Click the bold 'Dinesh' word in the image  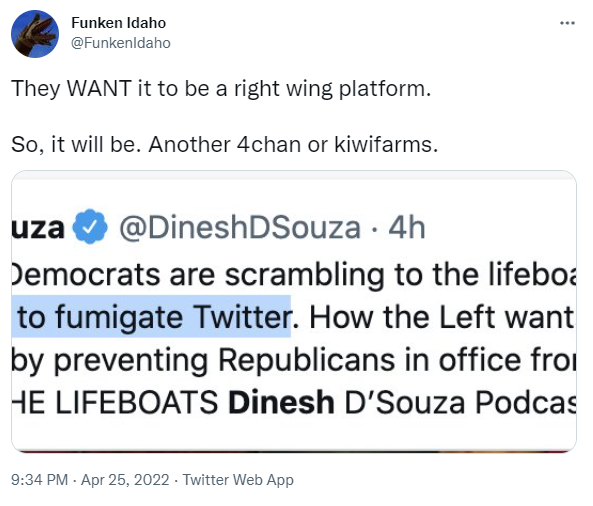pyautogui.click(x=281, y=402)
